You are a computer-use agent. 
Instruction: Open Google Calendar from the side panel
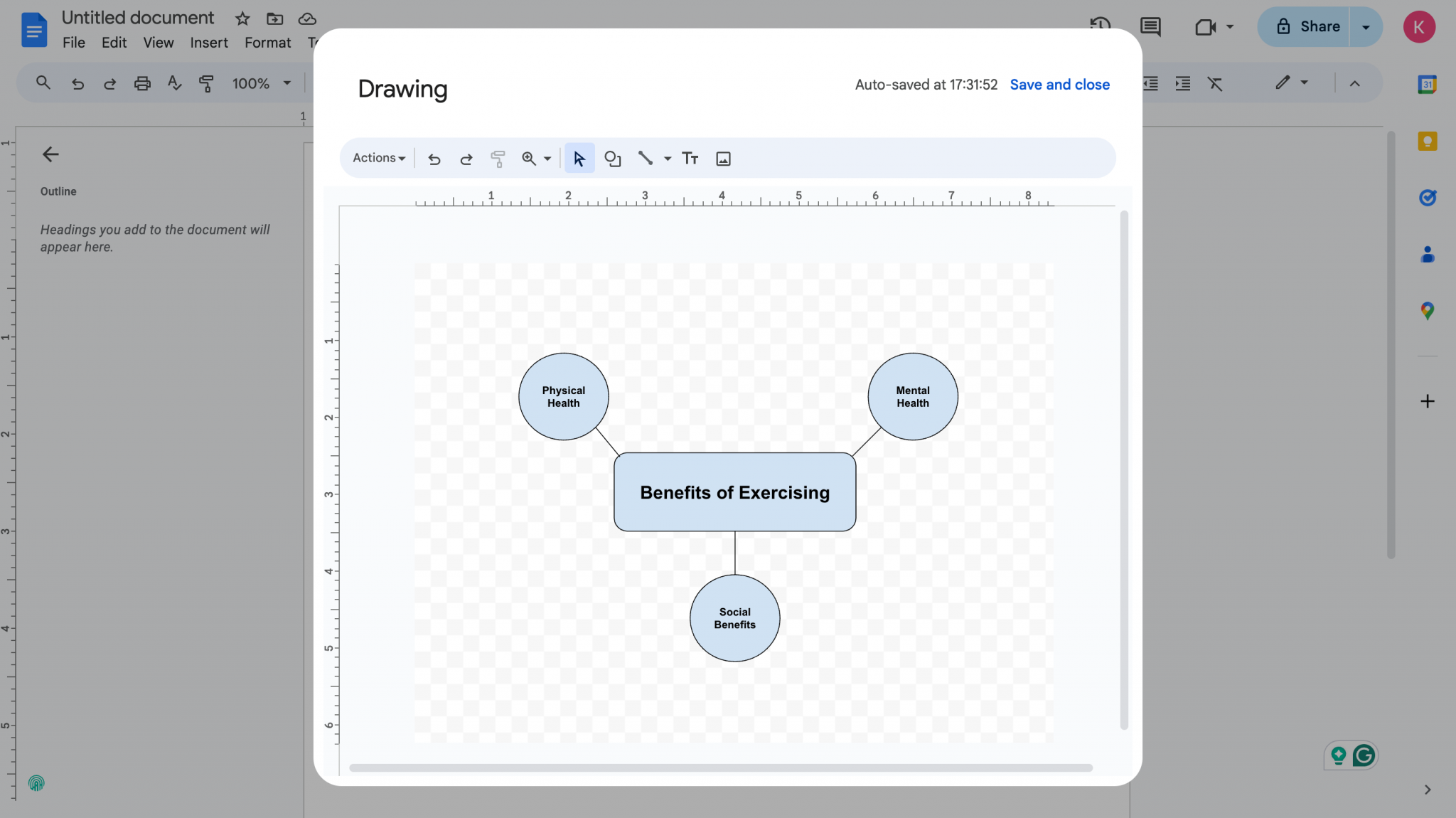click(1428, 83)
